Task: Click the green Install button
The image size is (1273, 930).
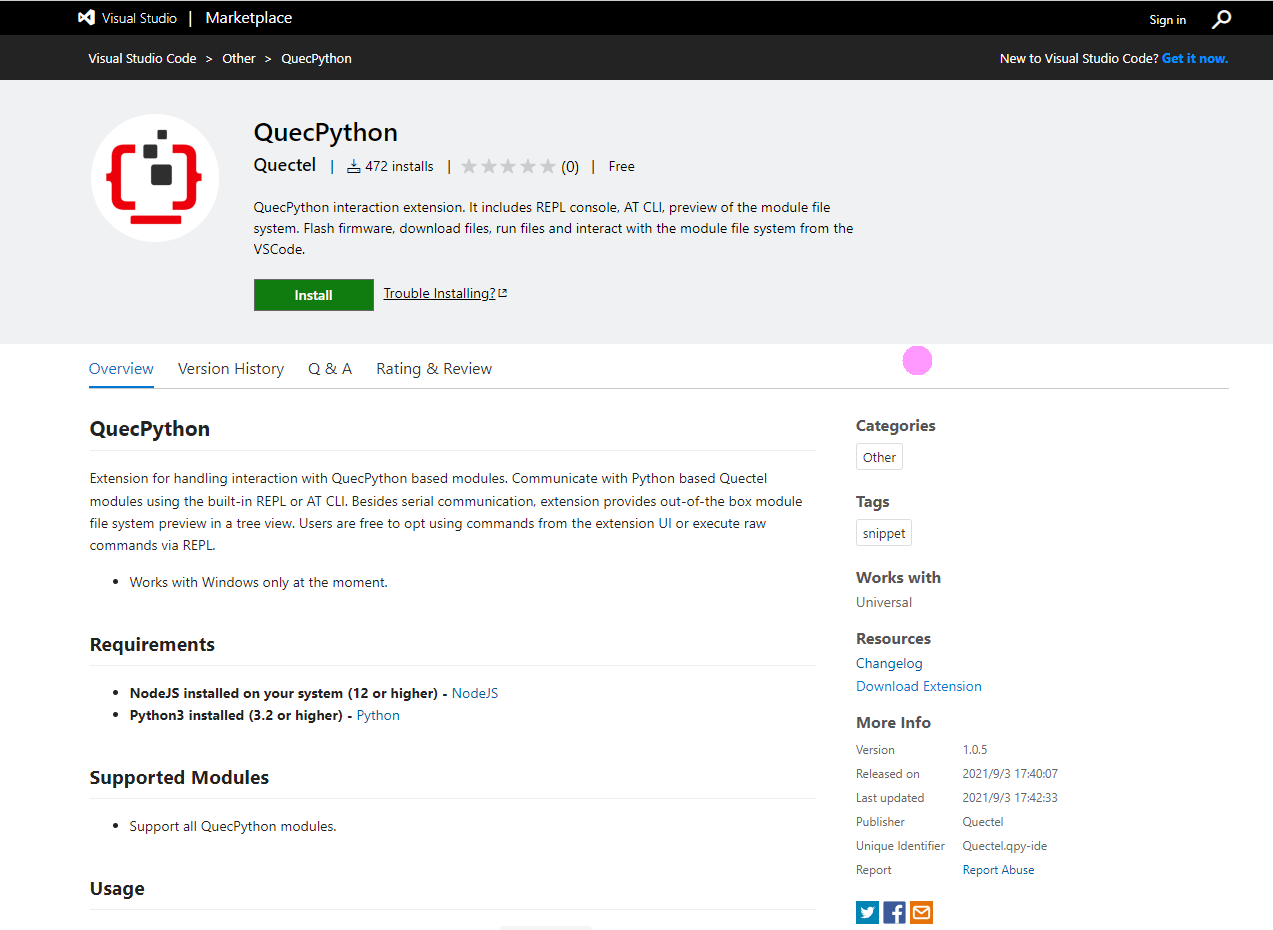Action: (314, 295)
